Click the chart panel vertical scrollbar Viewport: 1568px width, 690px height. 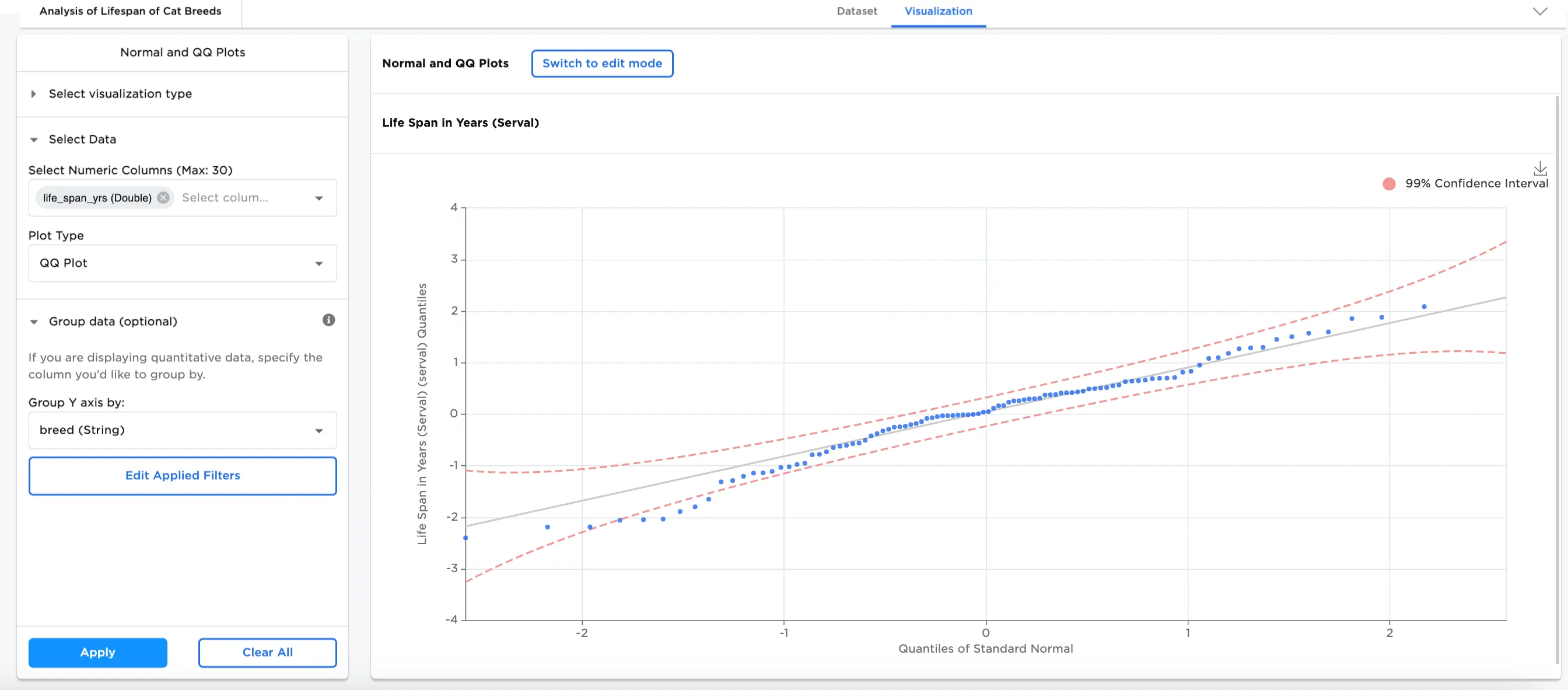click(1556, 378)
